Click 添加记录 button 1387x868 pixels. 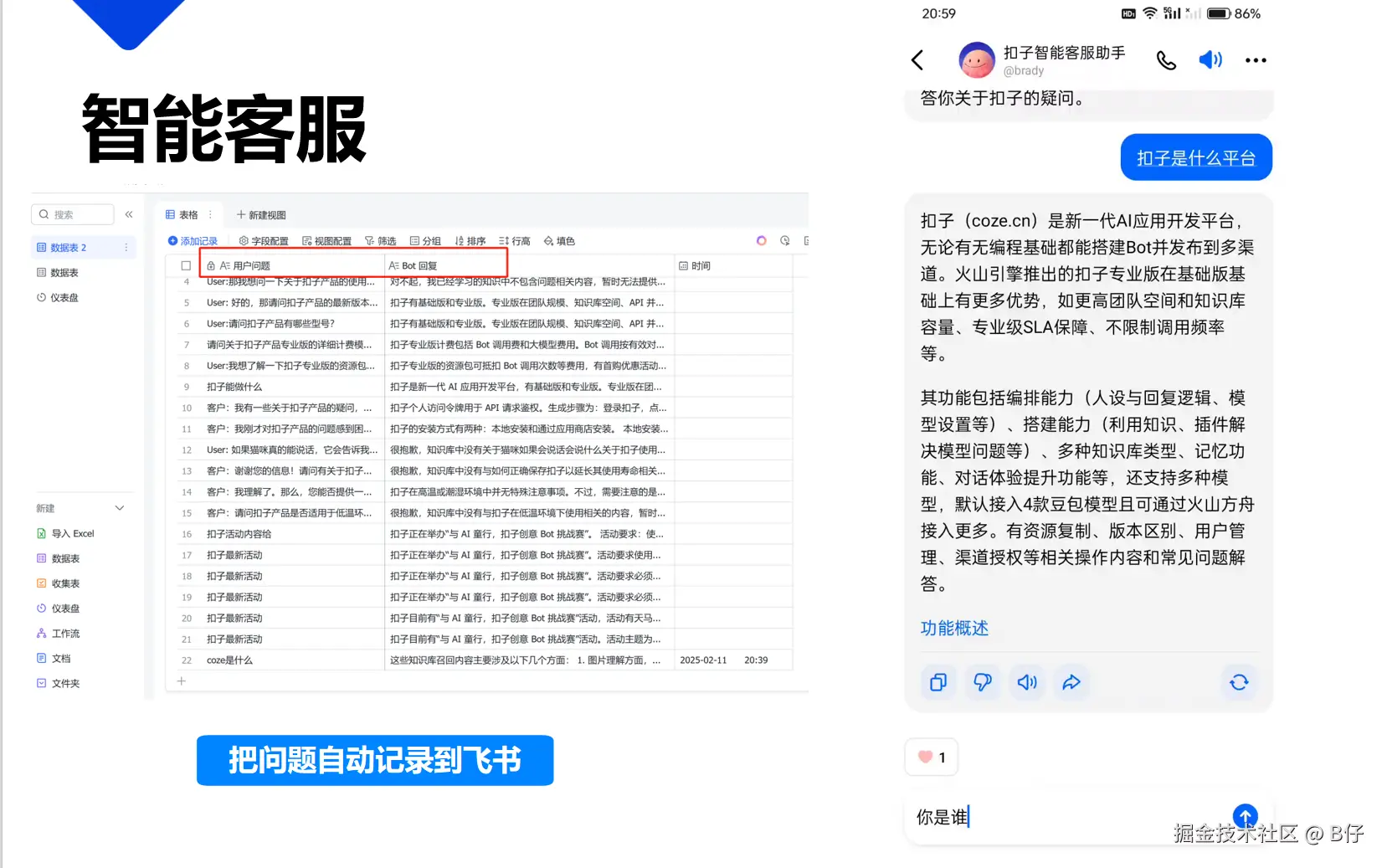tap(193, 241)
